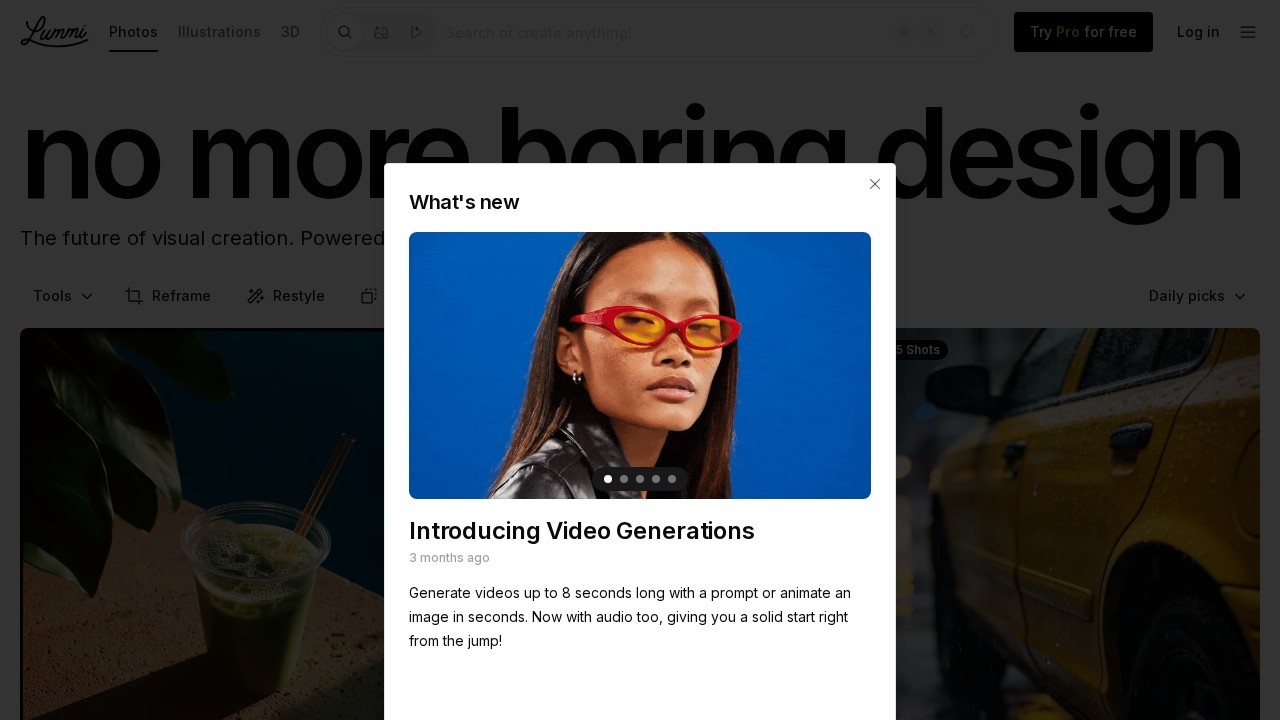This screenshot has height=720, width=1280.
Task: Switch to the third carousel slide dot
Action: tap(640, 479)
